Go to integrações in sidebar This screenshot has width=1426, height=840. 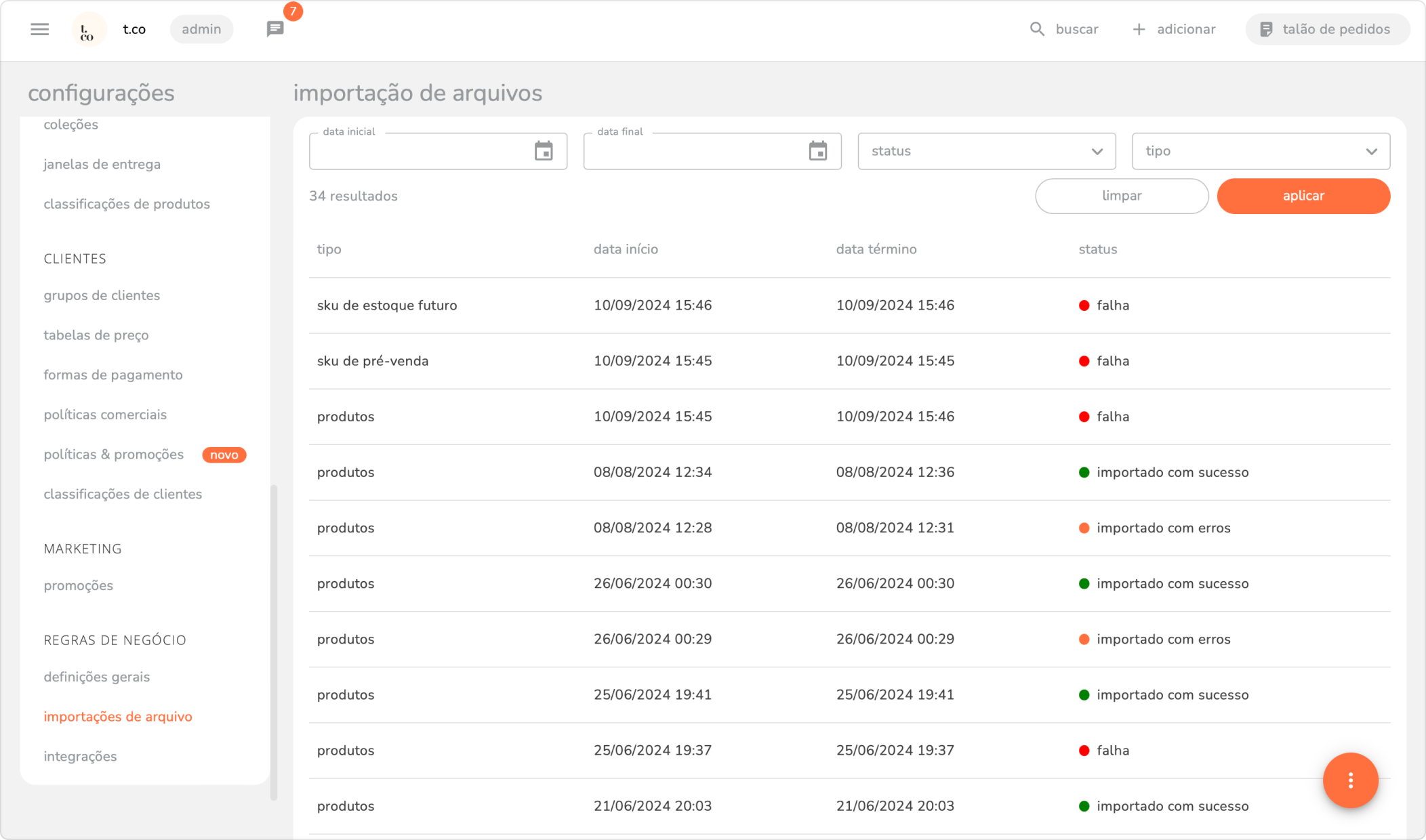[80, 756]
